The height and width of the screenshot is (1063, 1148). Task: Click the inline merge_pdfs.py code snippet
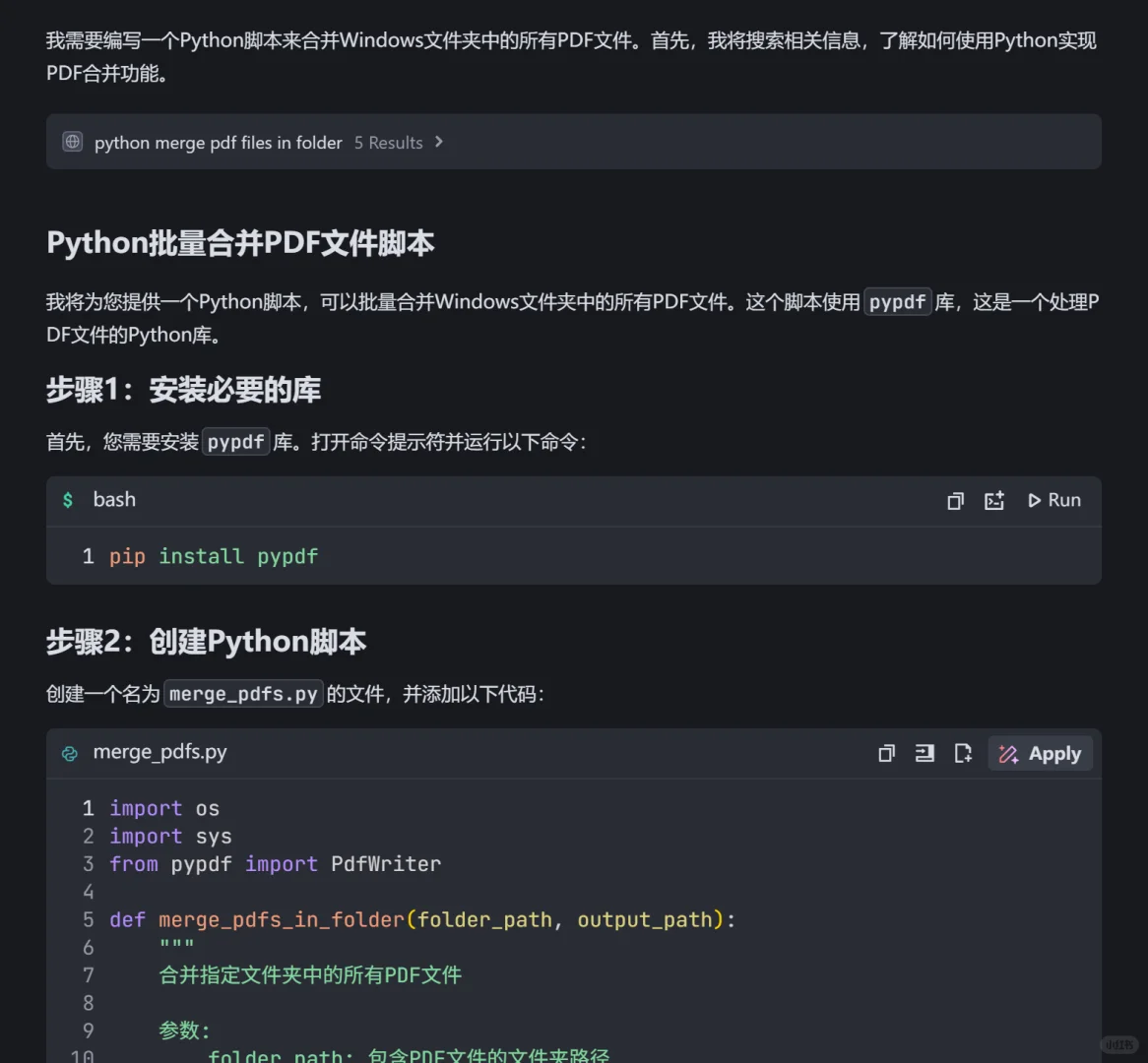[242, 693]
